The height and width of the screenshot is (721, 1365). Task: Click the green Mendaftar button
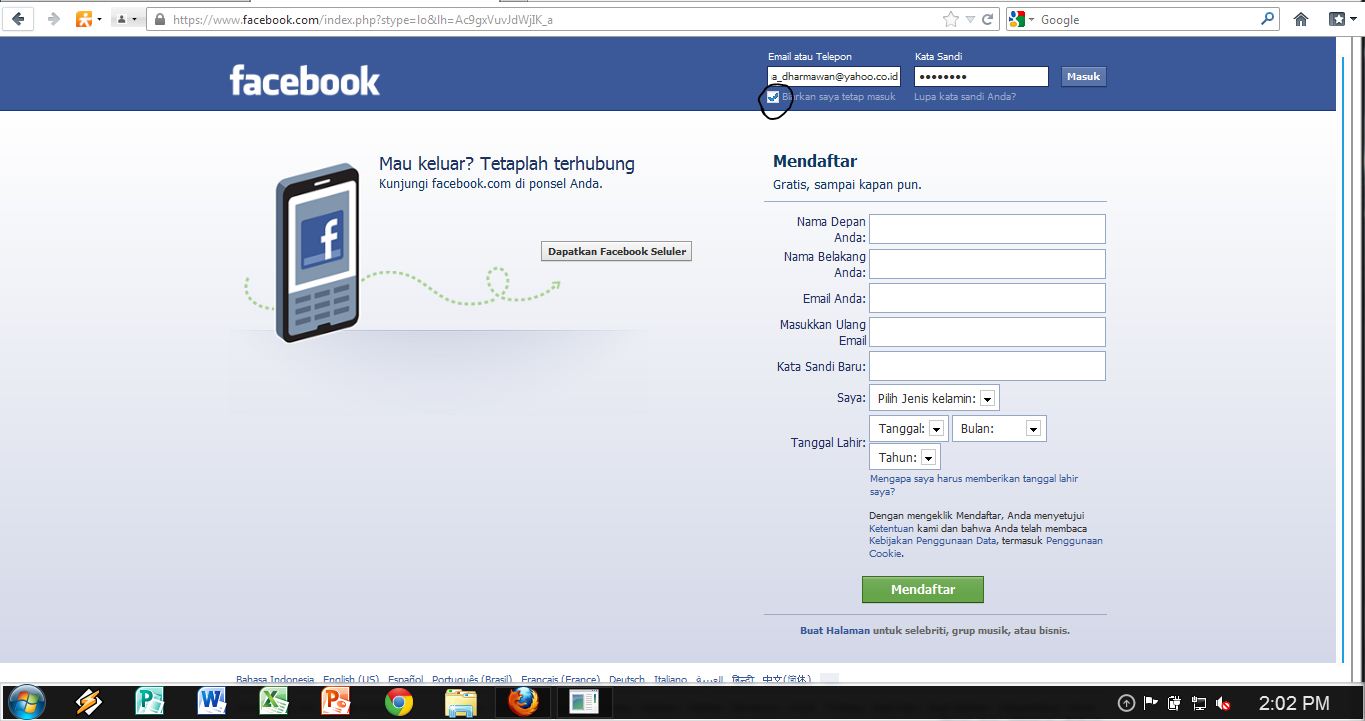pos(923,590)
